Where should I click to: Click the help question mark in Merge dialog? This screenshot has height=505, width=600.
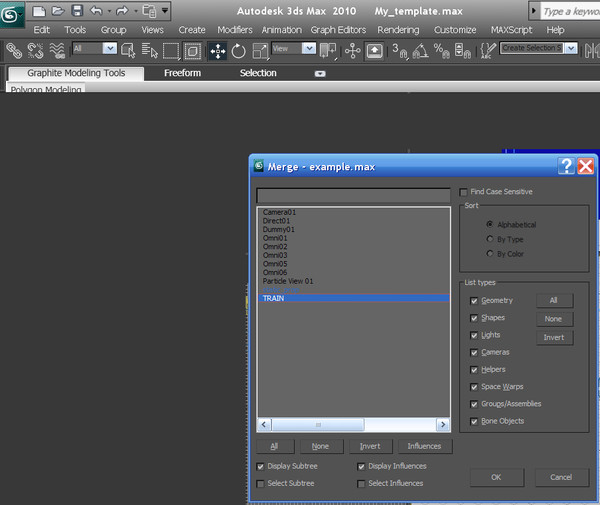566,166
